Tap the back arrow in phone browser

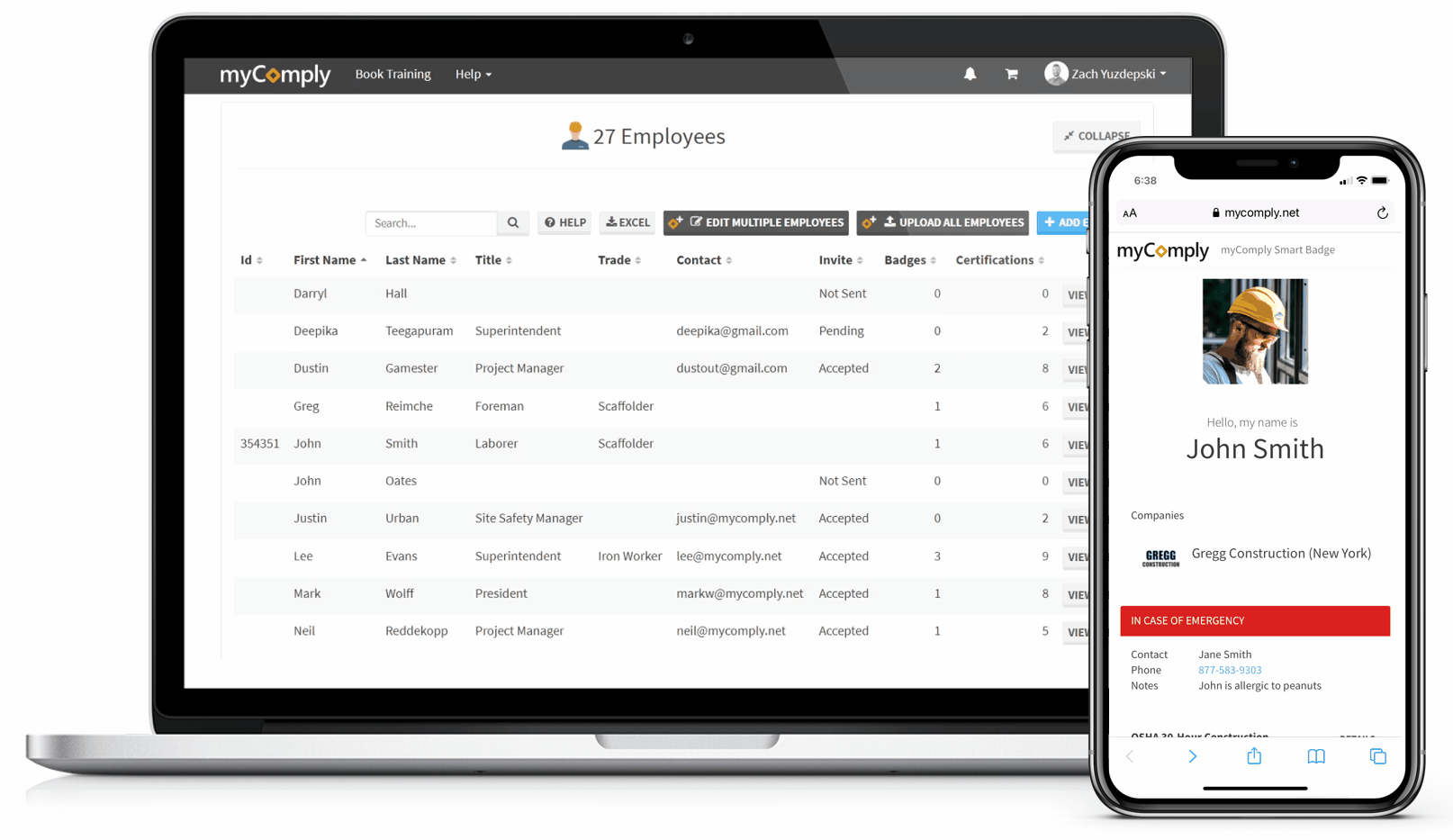(1130, 756)
